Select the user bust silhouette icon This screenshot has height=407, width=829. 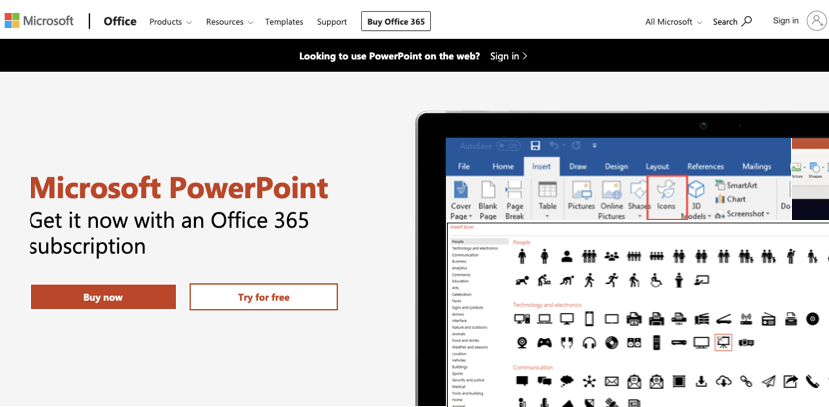coord(567,256)
